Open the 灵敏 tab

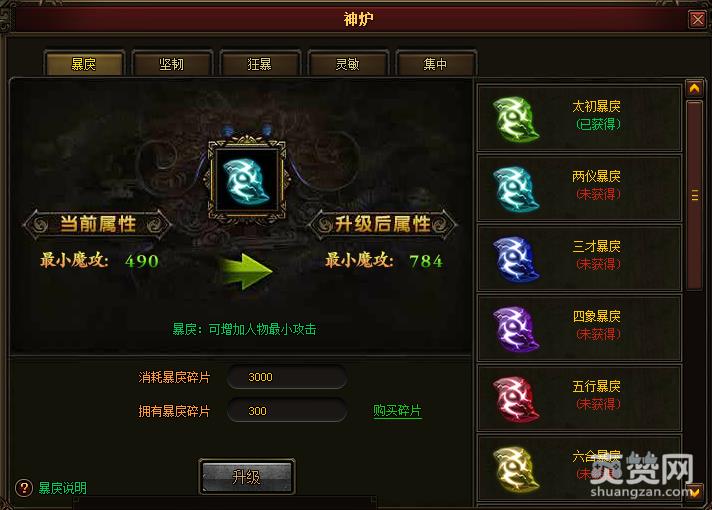tap(348, 64)
